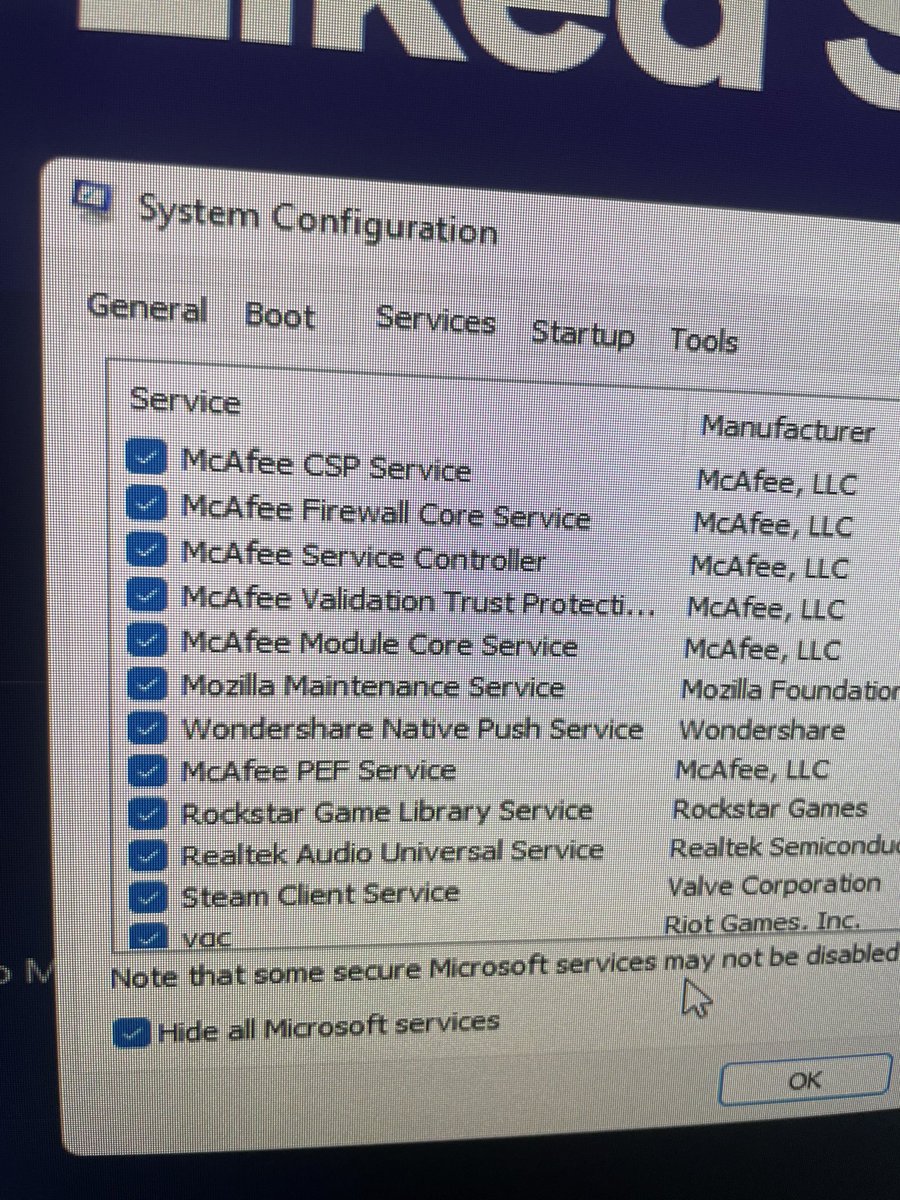Sort by the Manufacturer column header
Viewport: 900px width, 1200px height.
click(x=787, y=430)
